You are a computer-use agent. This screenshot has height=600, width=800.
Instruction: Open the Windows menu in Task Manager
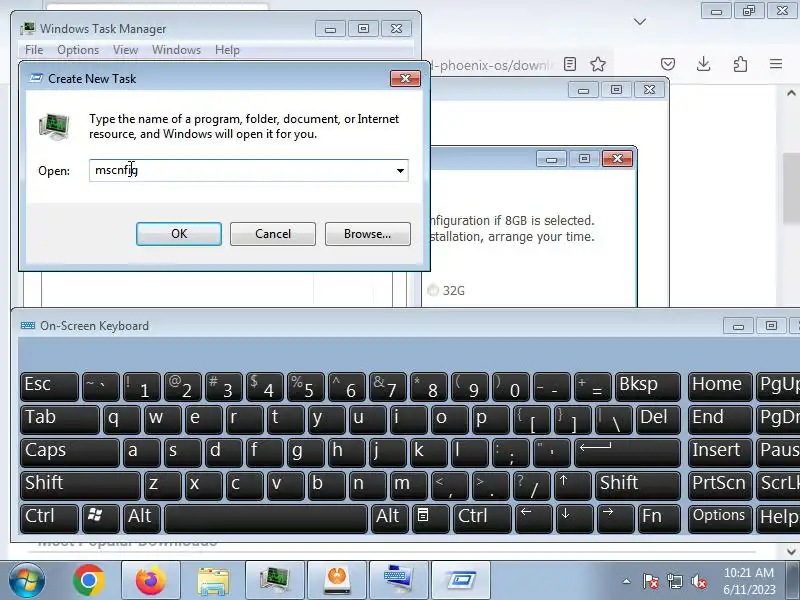click(x=177, y=50)
